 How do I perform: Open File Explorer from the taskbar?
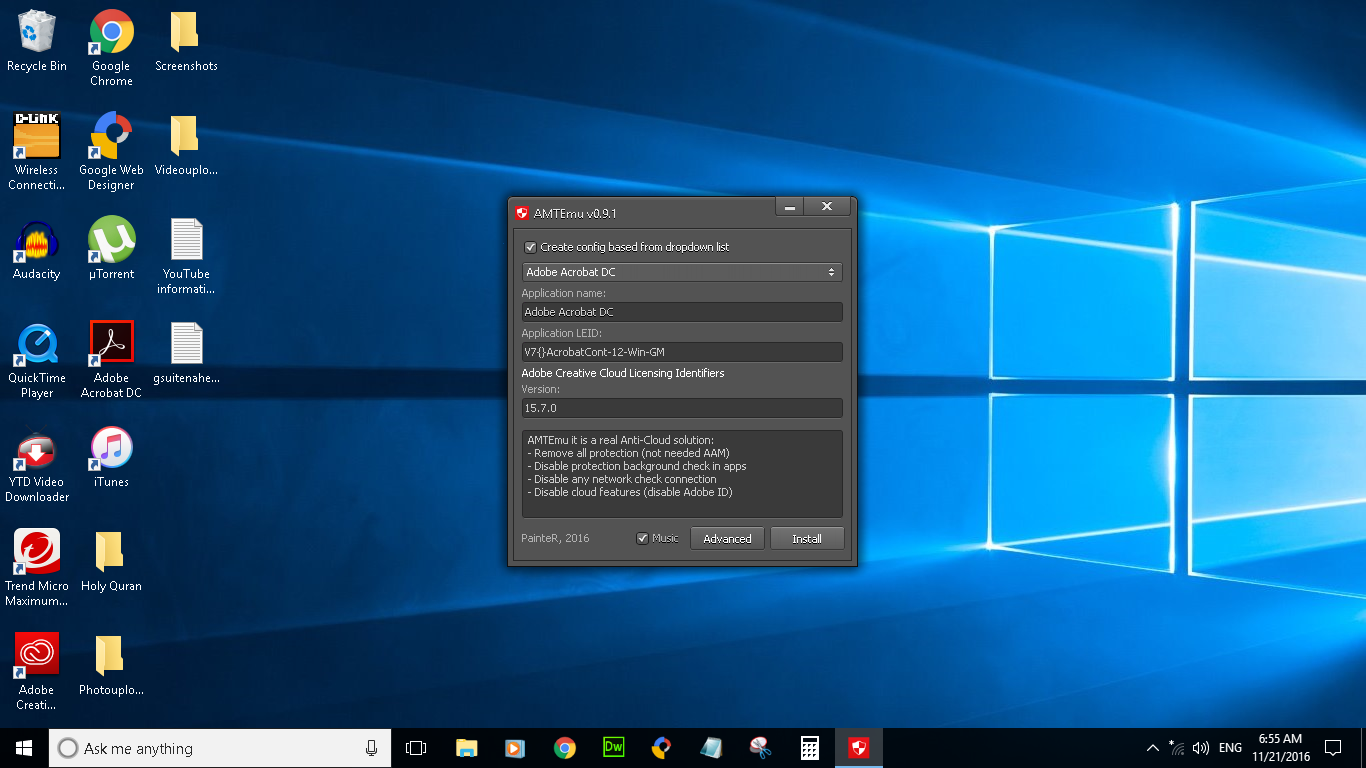(466, 748)
